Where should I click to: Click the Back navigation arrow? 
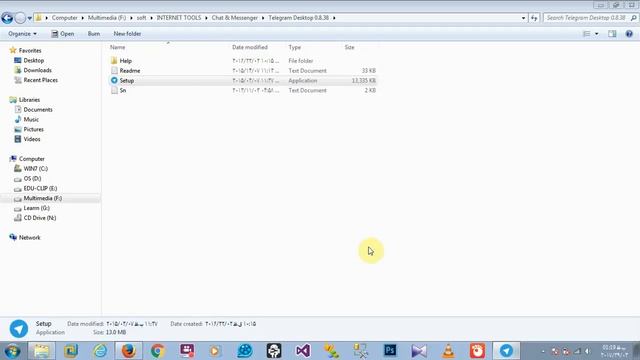(x=7, y=18)
